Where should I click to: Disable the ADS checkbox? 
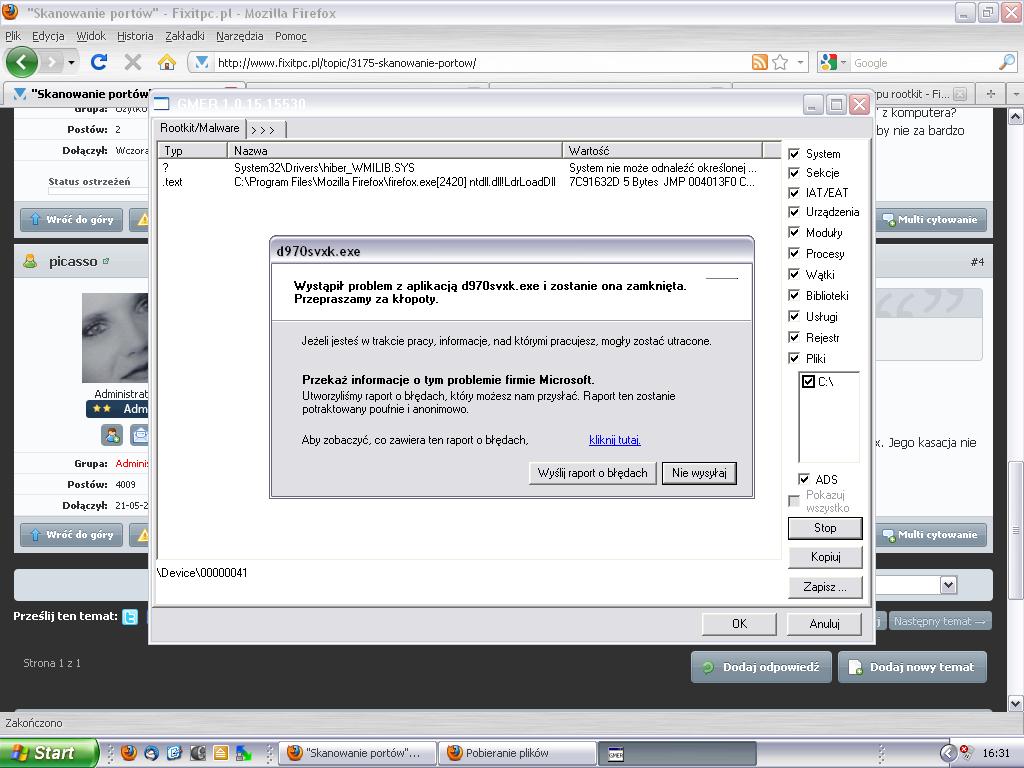coord(804,479)
